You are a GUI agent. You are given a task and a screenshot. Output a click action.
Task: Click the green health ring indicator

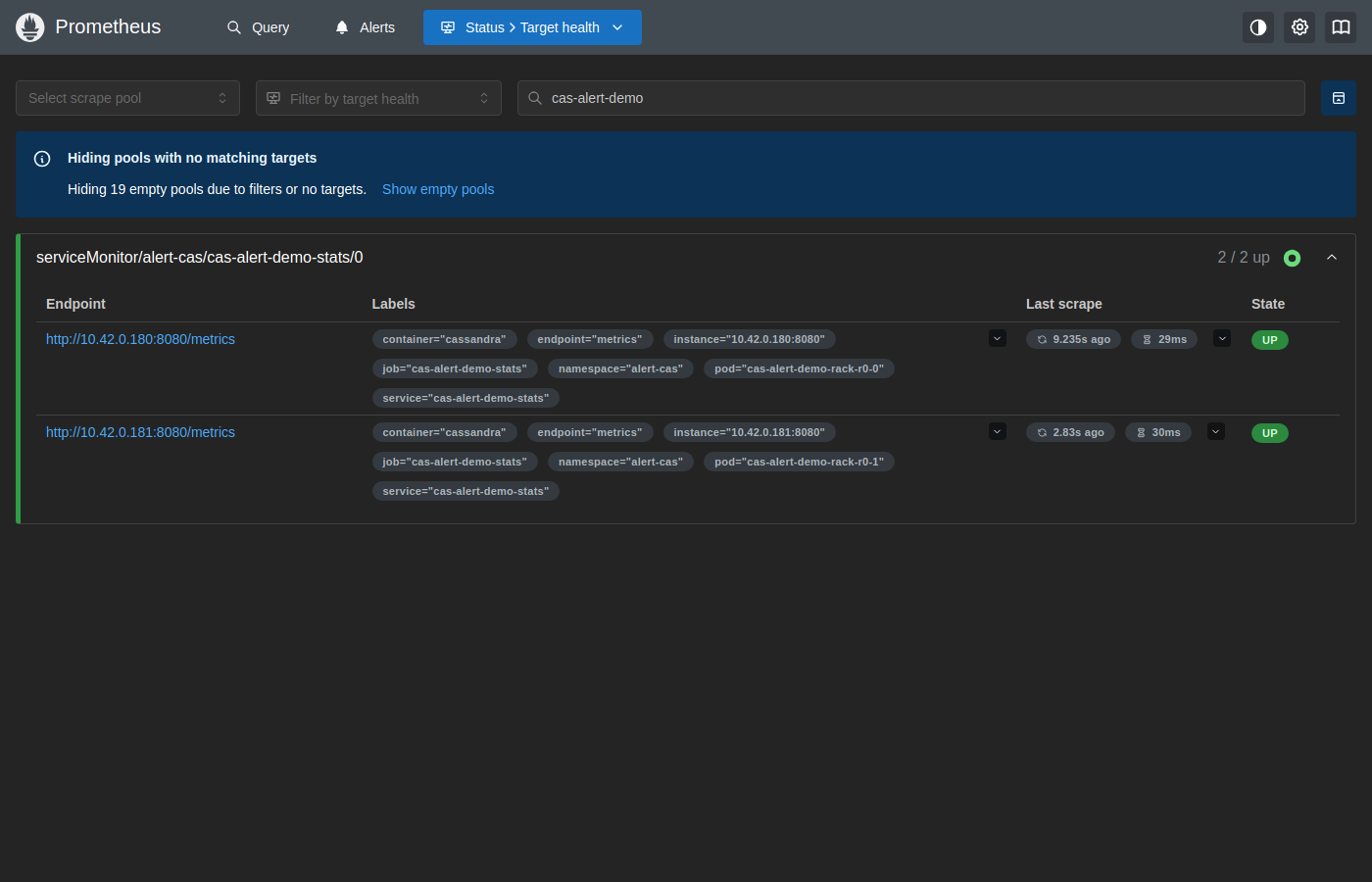pyautogui.click(x=1293, y=258)
